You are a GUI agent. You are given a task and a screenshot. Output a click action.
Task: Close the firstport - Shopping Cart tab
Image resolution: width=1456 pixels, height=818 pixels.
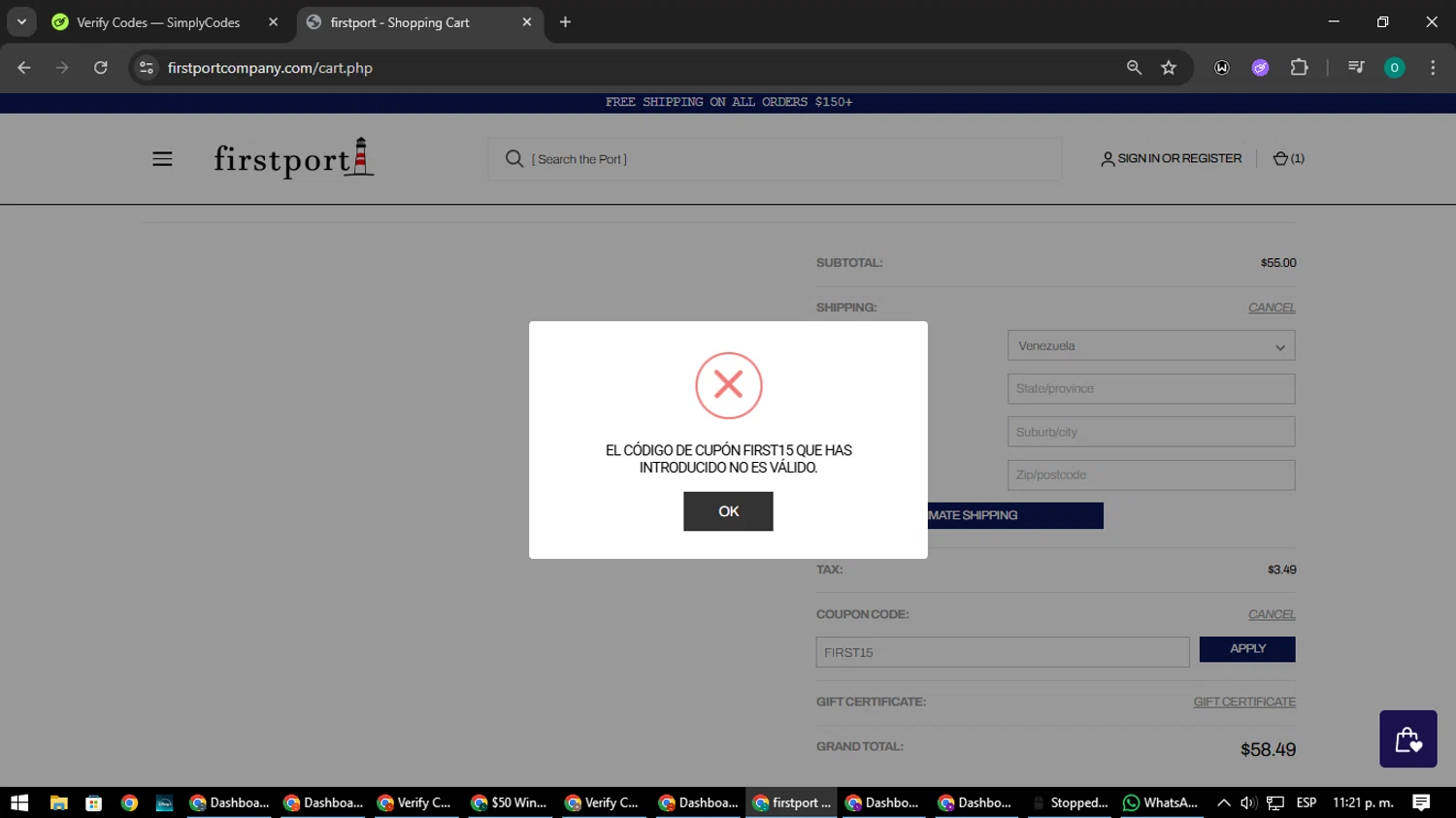point(527,22)
